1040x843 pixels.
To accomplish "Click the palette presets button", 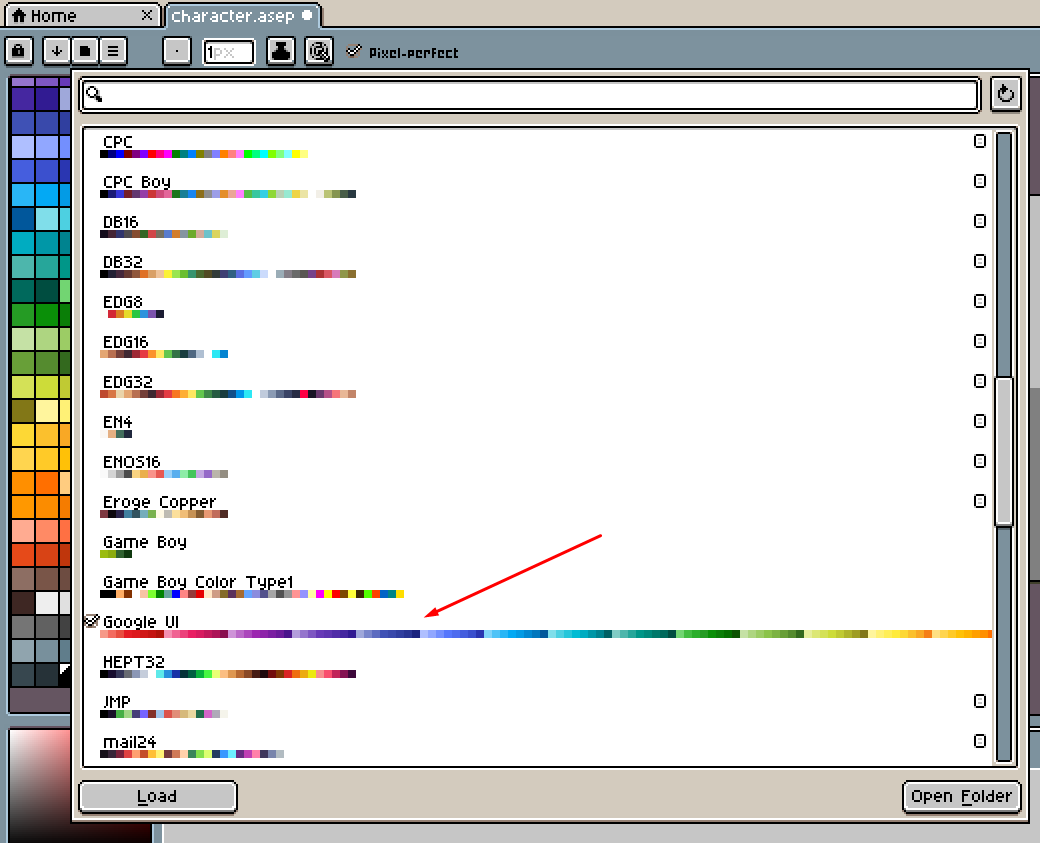I will point(85,51).
